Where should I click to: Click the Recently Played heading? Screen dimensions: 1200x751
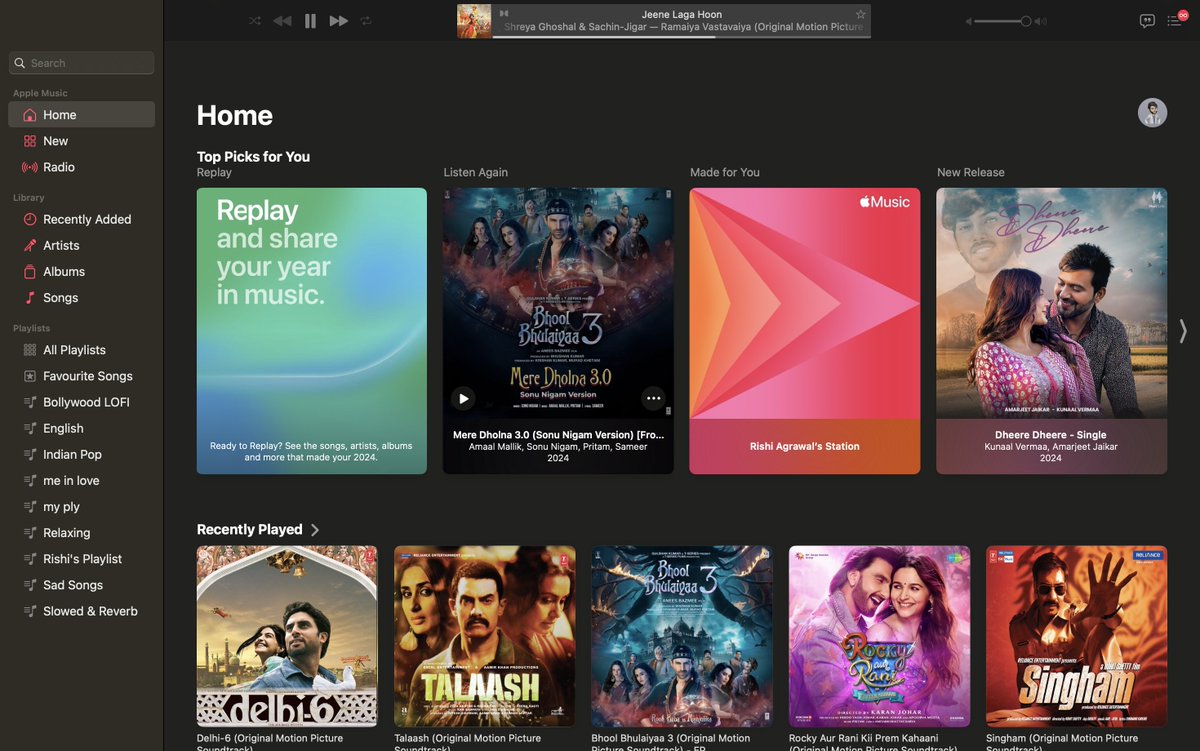(249, 530)
